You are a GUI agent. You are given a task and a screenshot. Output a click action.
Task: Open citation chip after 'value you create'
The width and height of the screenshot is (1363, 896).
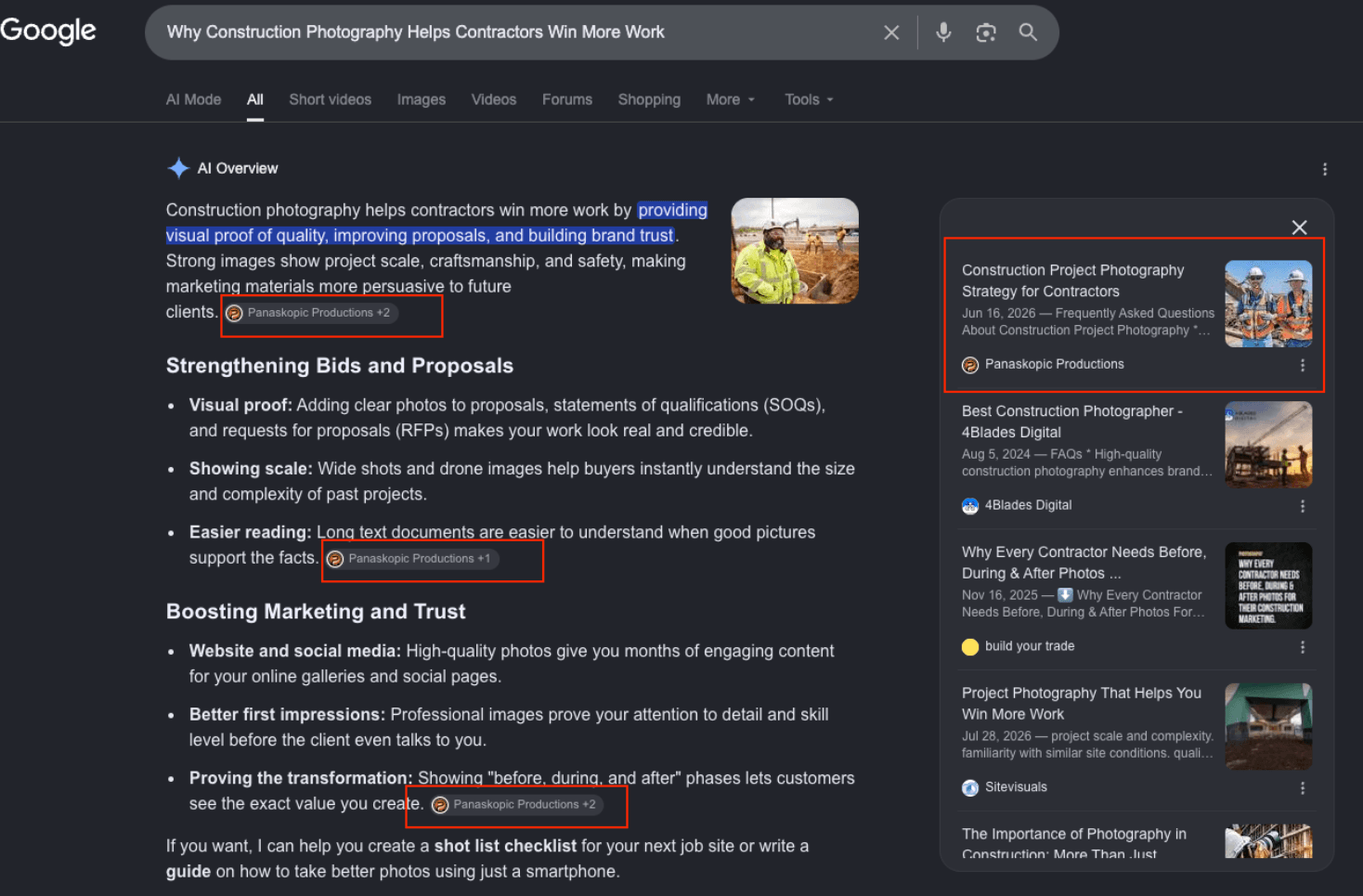tap(516, 805)
